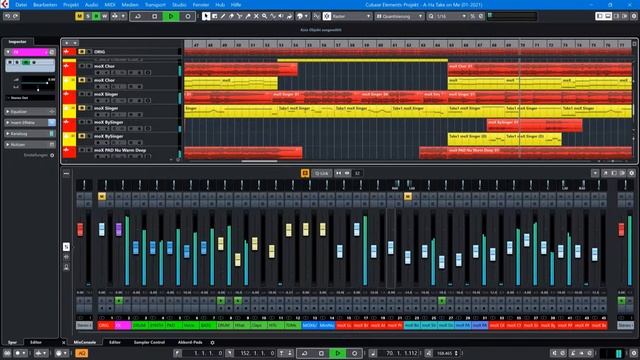
Task: Click the green Play button in the top toolbar
Action: pos(171,16)
